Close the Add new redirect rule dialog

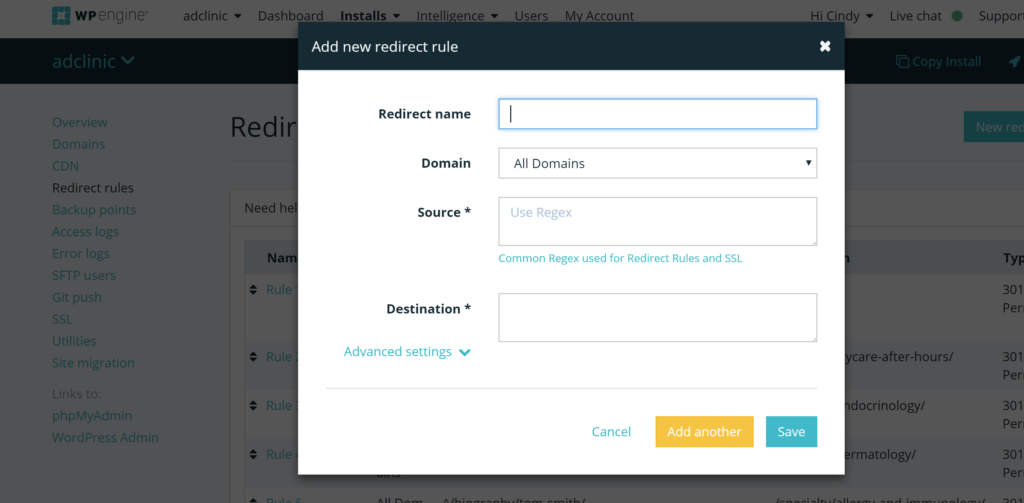[x=825, y=46]
